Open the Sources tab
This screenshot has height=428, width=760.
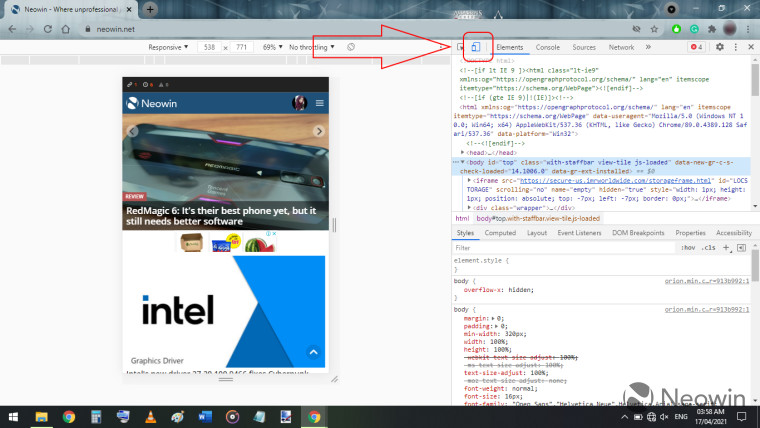584,48
